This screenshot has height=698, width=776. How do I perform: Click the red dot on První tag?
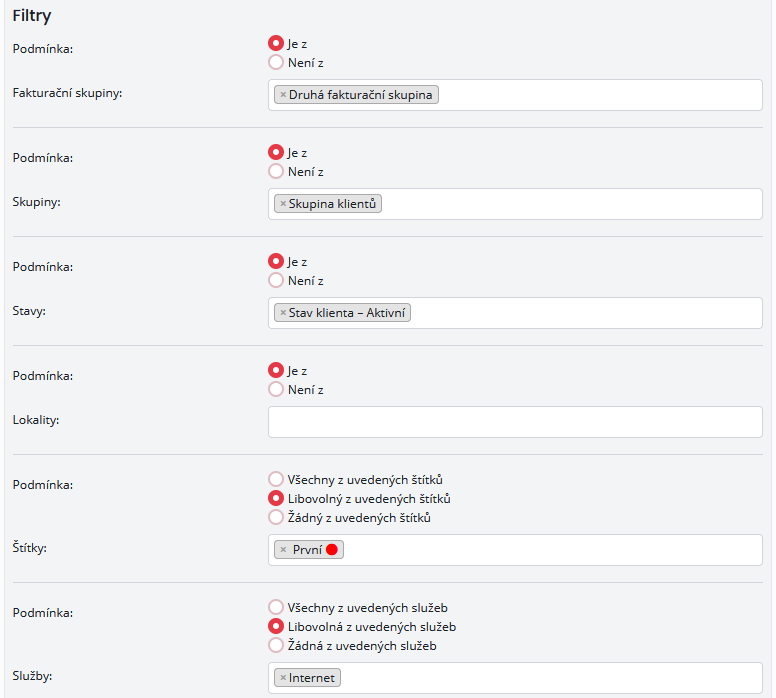pos(332,549)
